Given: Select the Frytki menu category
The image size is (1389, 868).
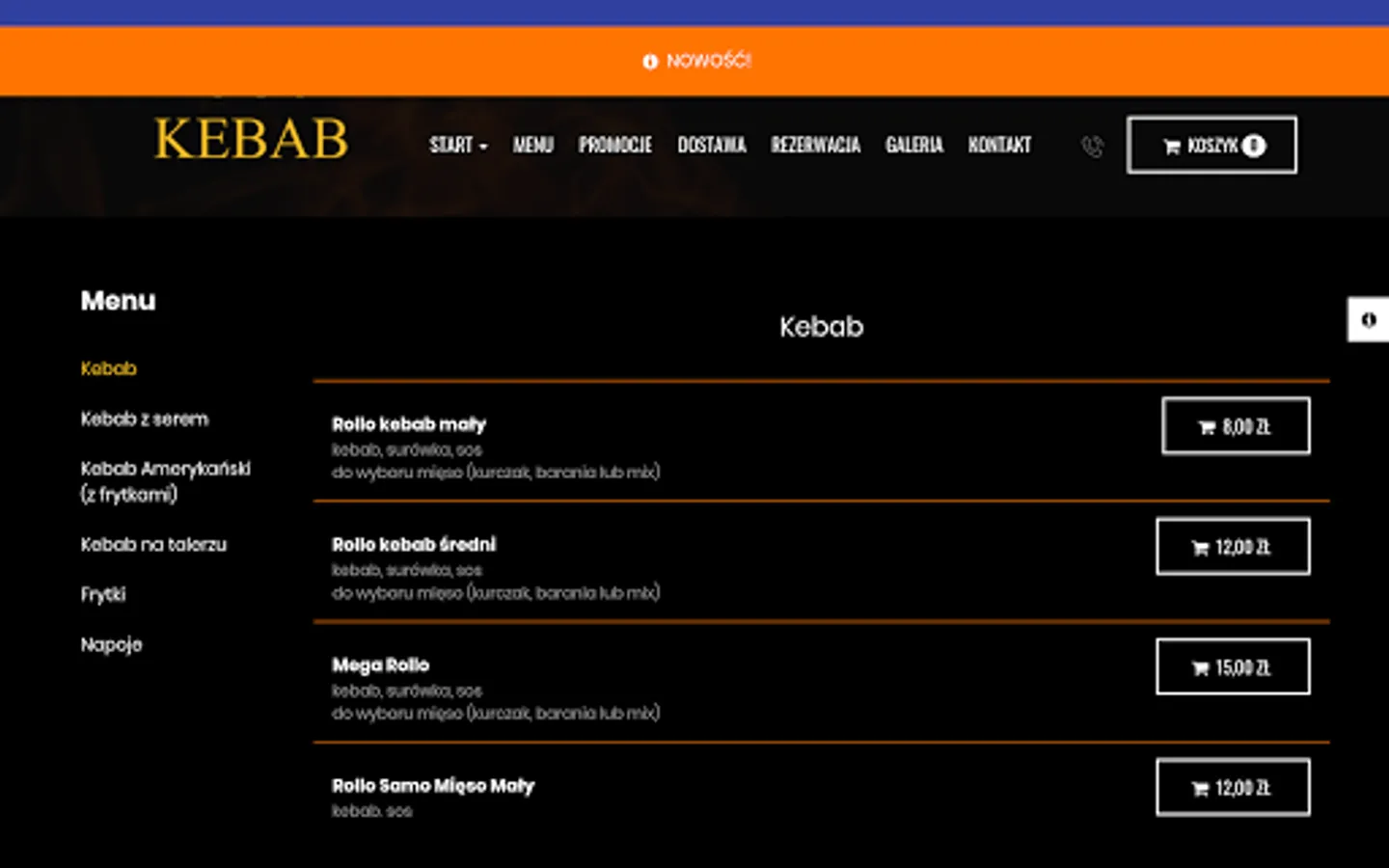Looking at the screenshot, I should 102,594.
